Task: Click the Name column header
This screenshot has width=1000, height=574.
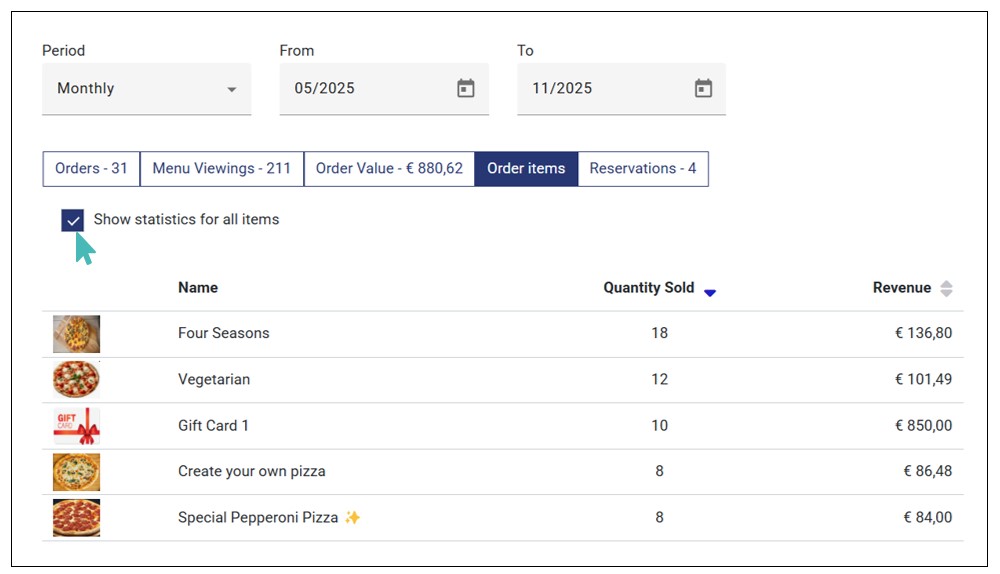Action: (198, 288)
